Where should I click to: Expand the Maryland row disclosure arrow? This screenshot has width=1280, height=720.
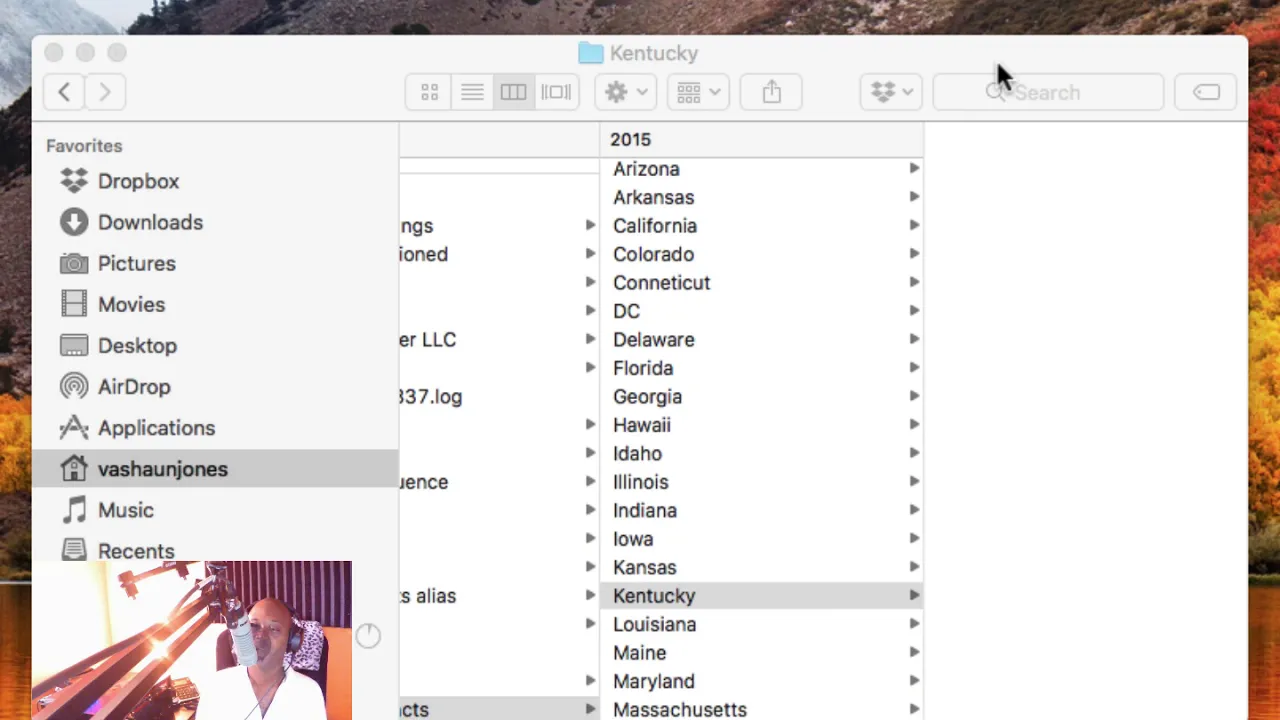pos(914,681)
